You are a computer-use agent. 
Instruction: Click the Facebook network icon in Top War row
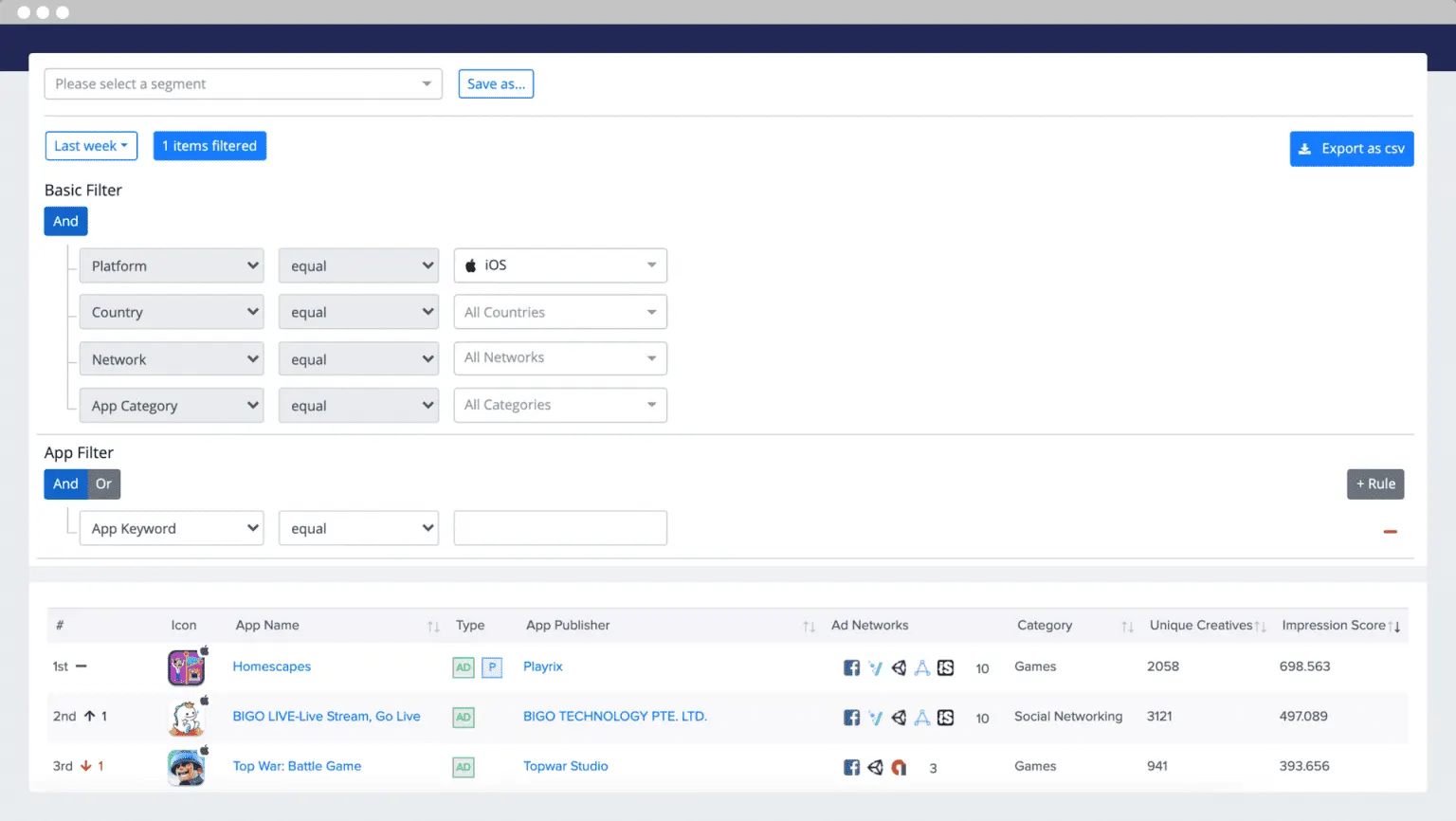click(x=851, y=767)
